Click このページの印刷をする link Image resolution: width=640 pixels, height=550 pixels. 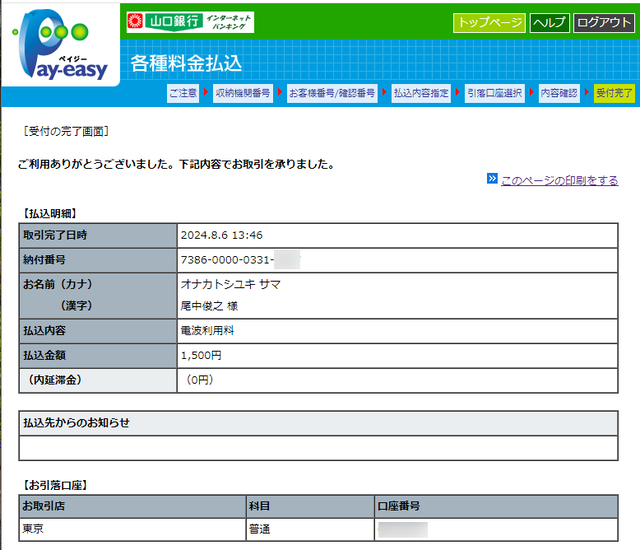tap(560, 180)
